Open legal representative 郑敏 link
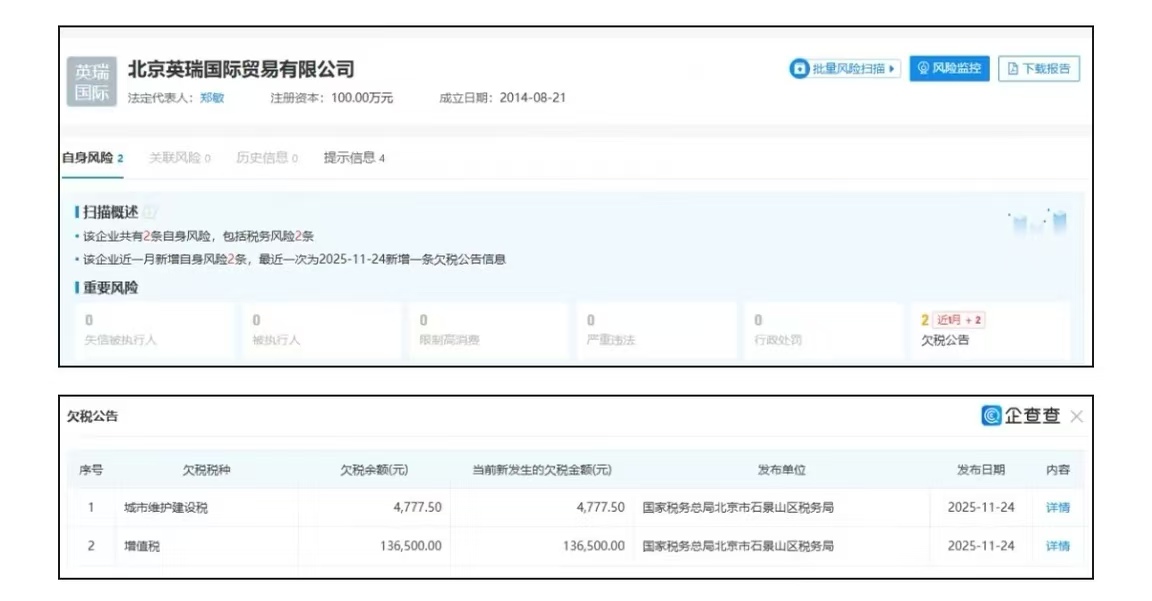The height and width of the screenshot is (601, 1152). point(212,98)
